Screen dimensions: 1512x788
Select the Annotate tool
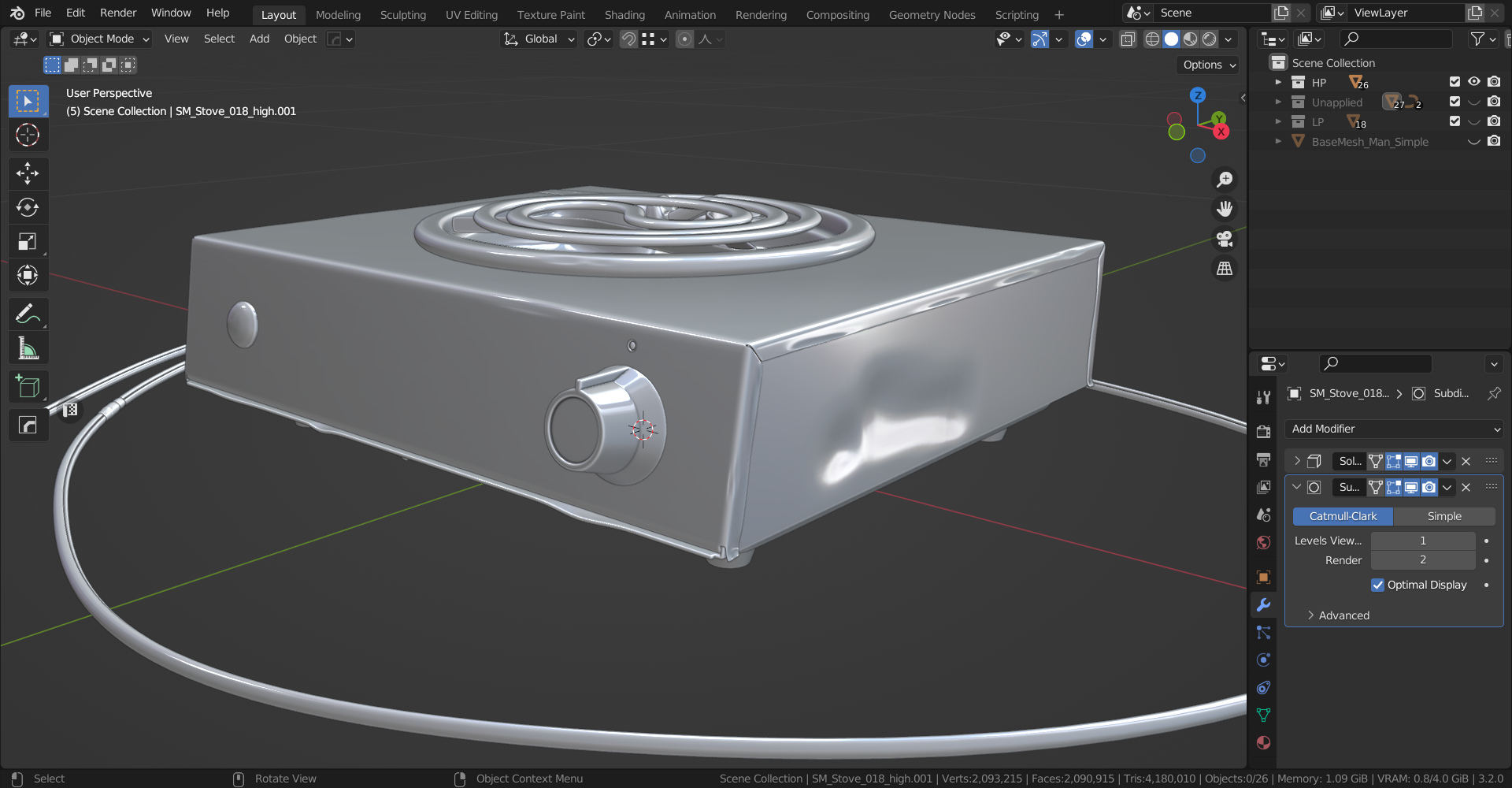click(28, 314)
